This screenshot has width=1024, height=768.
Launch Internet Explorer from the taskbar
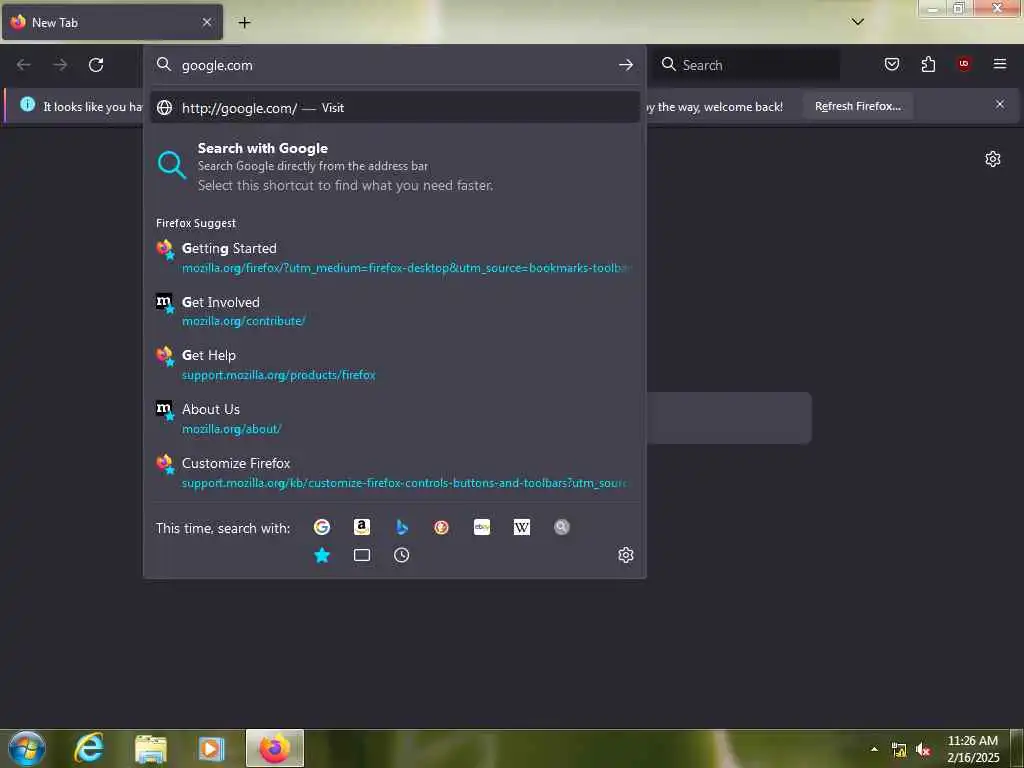[x=88, y=748]
